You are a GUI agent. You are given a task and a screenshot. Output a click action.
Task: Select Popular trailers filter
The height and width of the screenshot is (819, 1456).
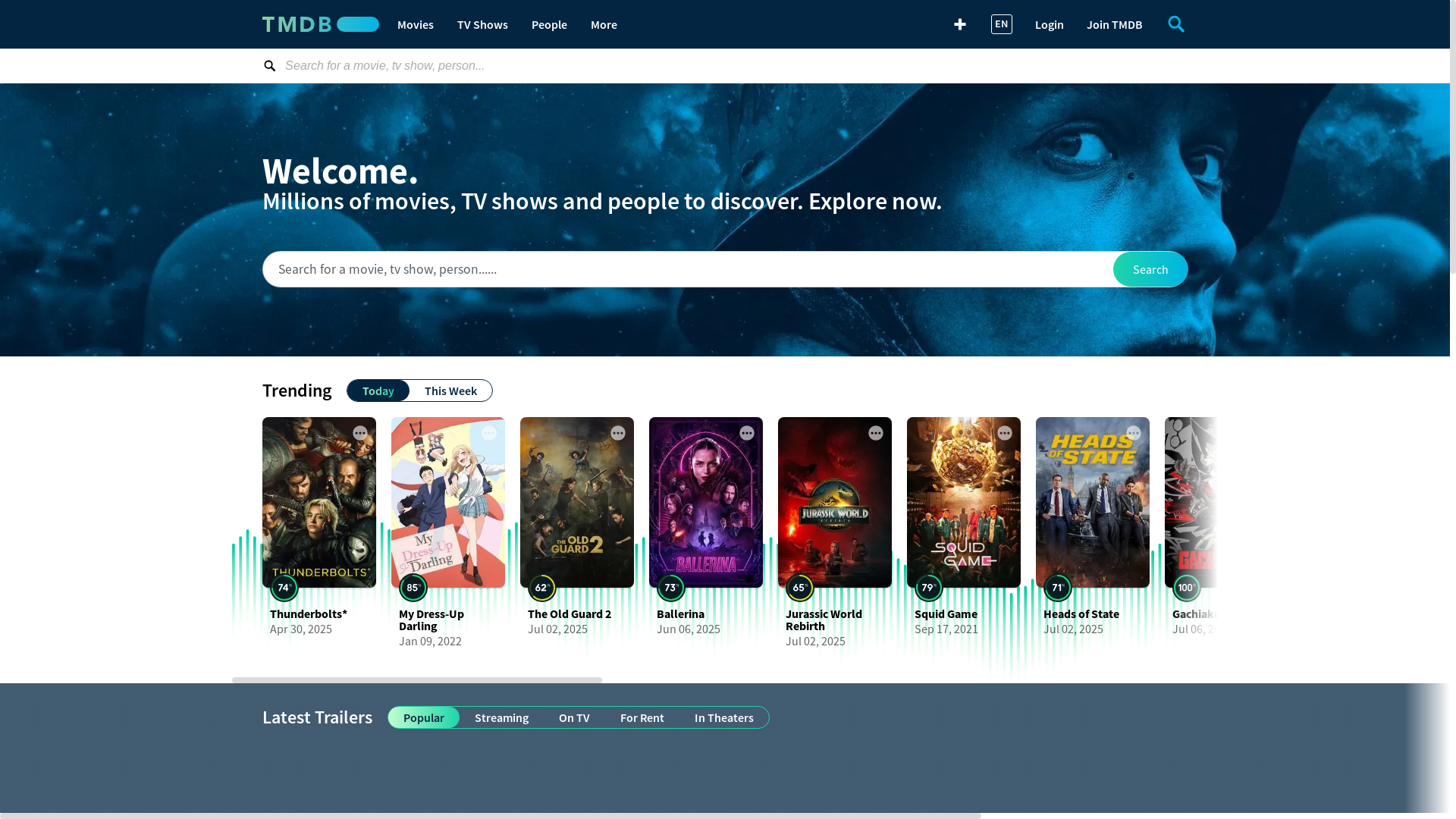click(424, 717)
